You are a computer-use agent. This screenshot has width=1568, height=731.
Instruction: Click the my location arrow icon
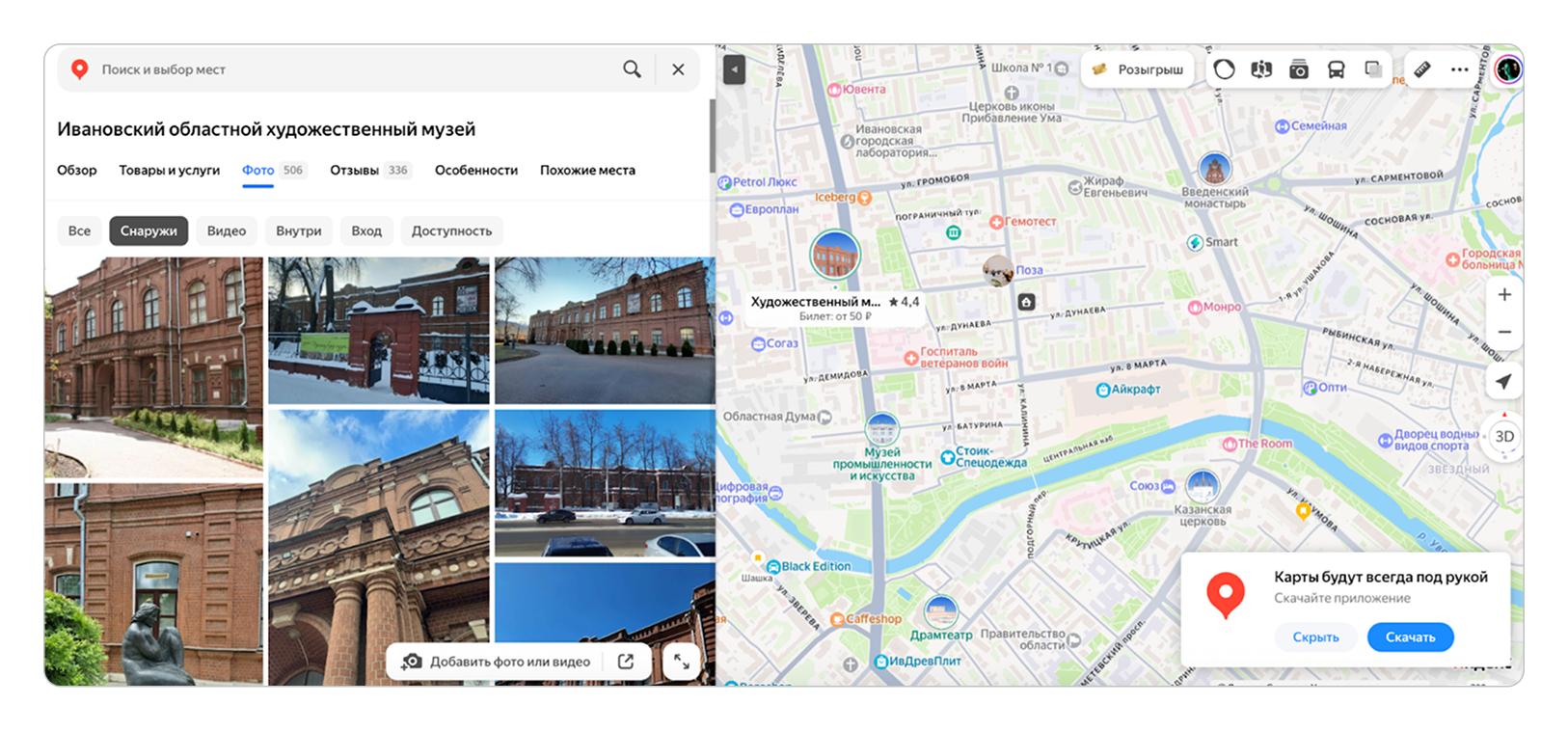pyautogui.click(x=1503, y=382)
